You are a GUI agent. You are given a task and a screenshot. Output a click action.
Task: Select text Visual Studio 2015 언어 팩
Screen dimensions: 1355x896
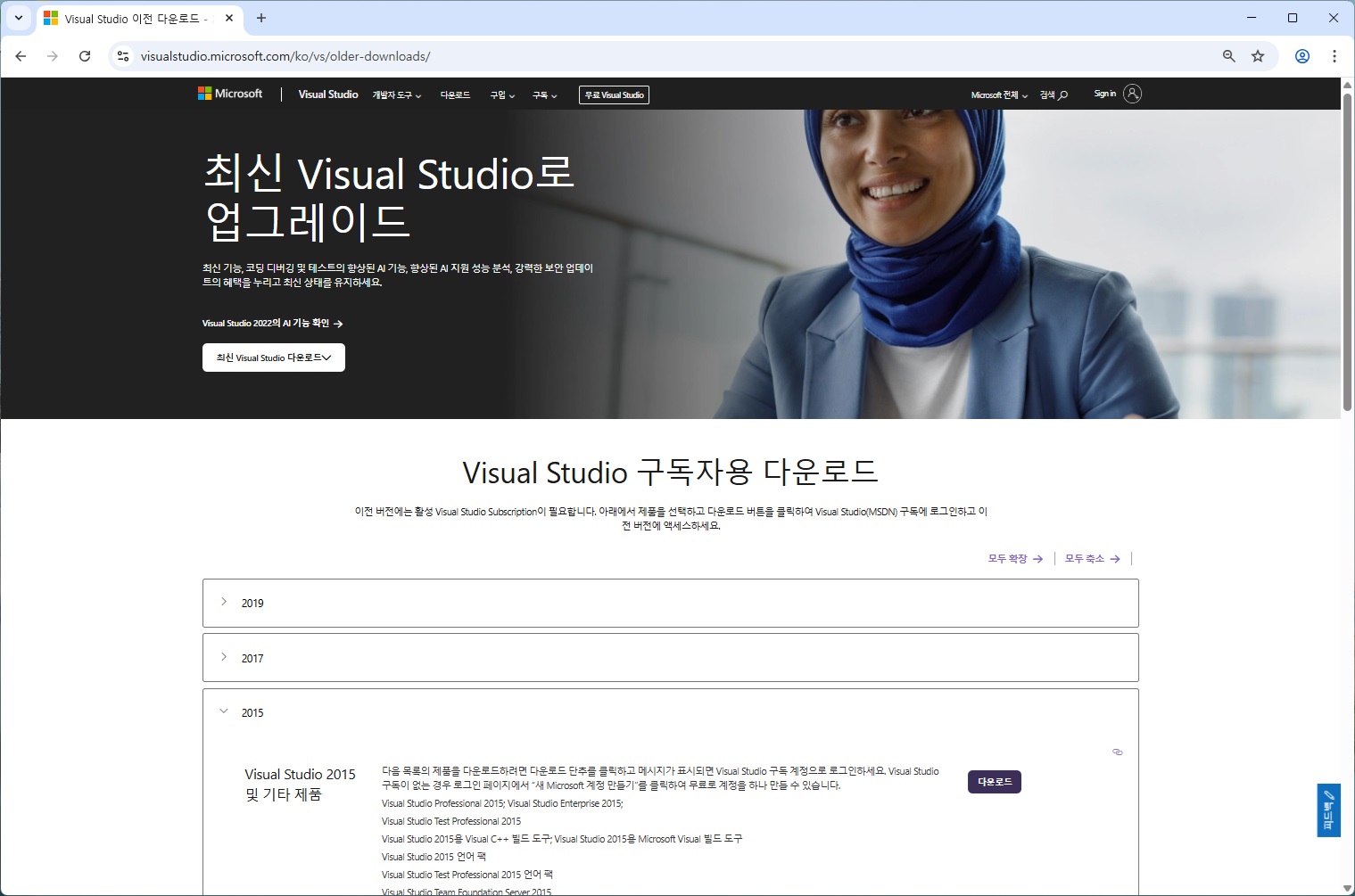tap(434, 857)
